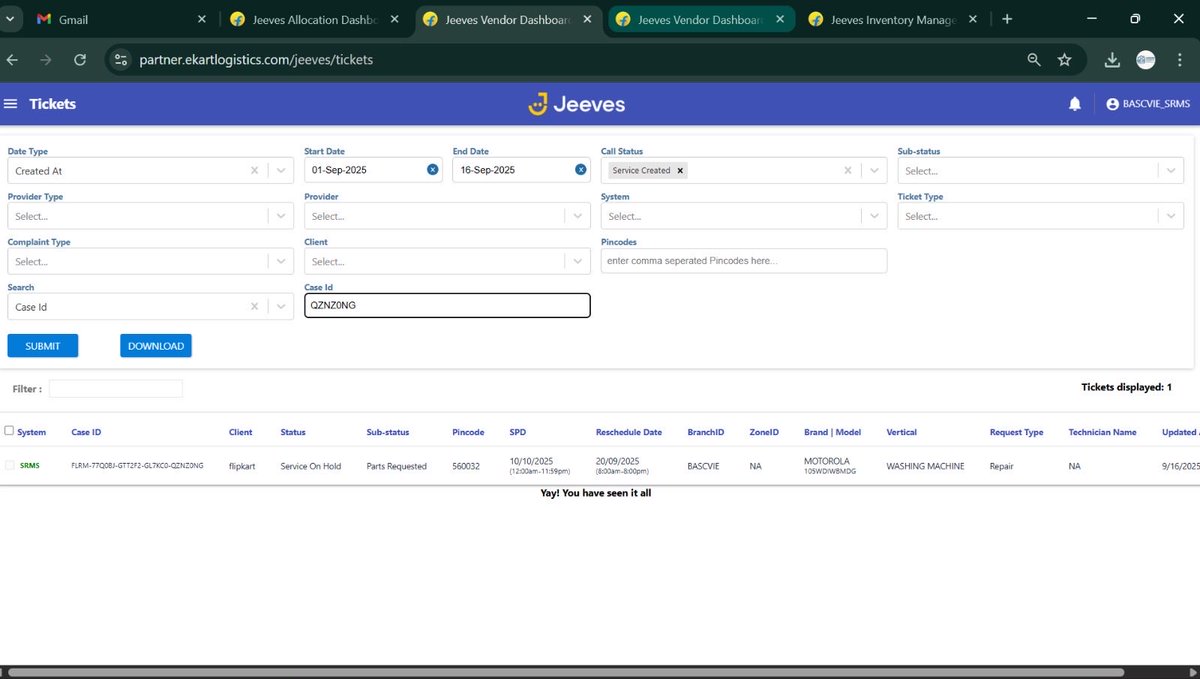Click the Service On Hold status cell
The image size is (1200, 679).
pyautogui.click(x=311, y=466)
